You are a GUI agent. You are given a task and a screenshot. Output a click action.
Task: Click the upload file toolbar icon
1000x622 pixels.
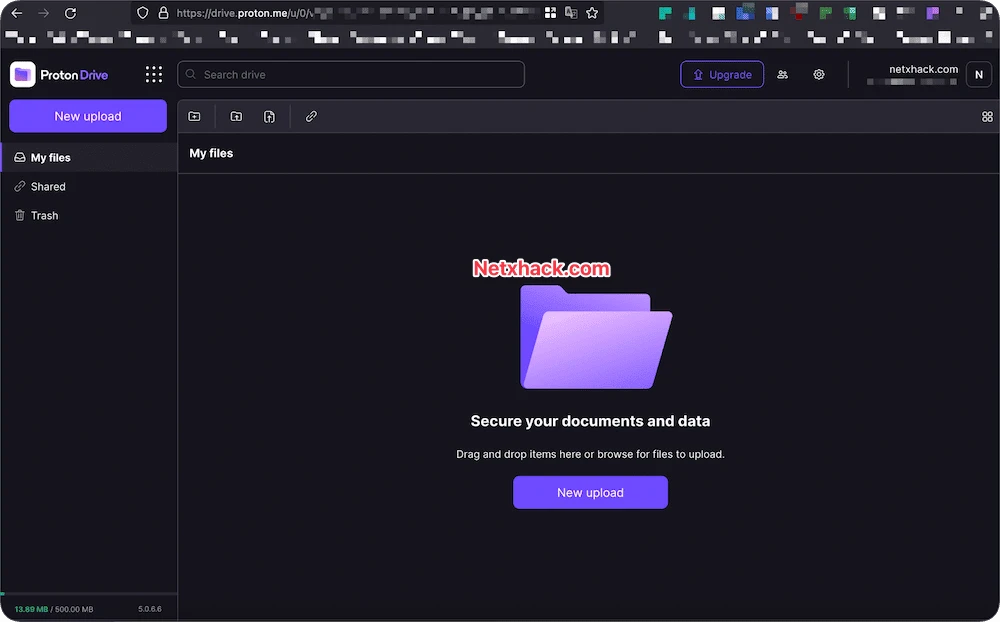click(x=269, y=116)
